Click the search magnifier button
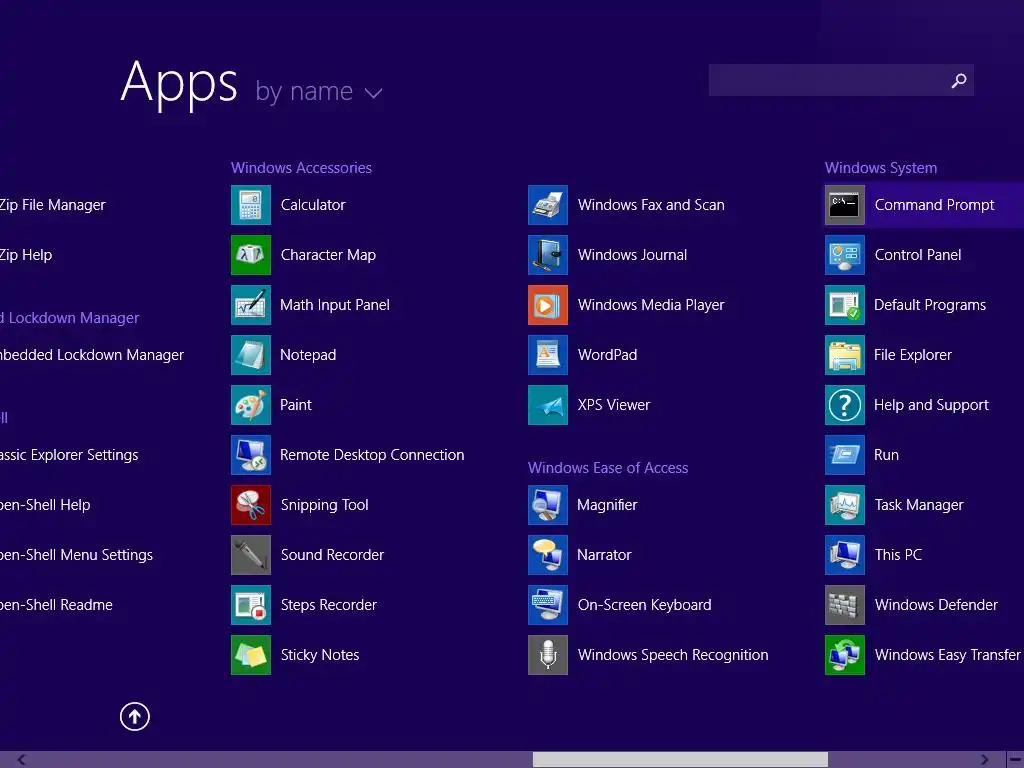Screen dimensions: 1024x768 click(x=959, y=80)
